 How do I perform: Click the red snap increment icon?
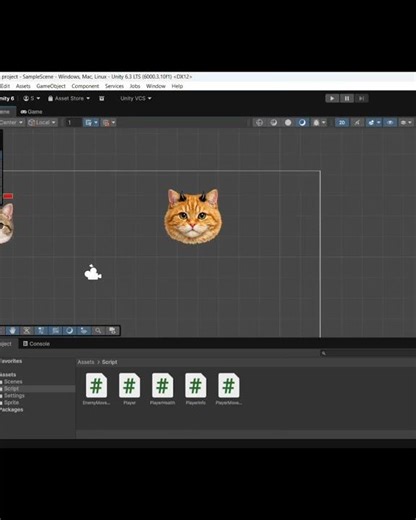click(106, 123)
